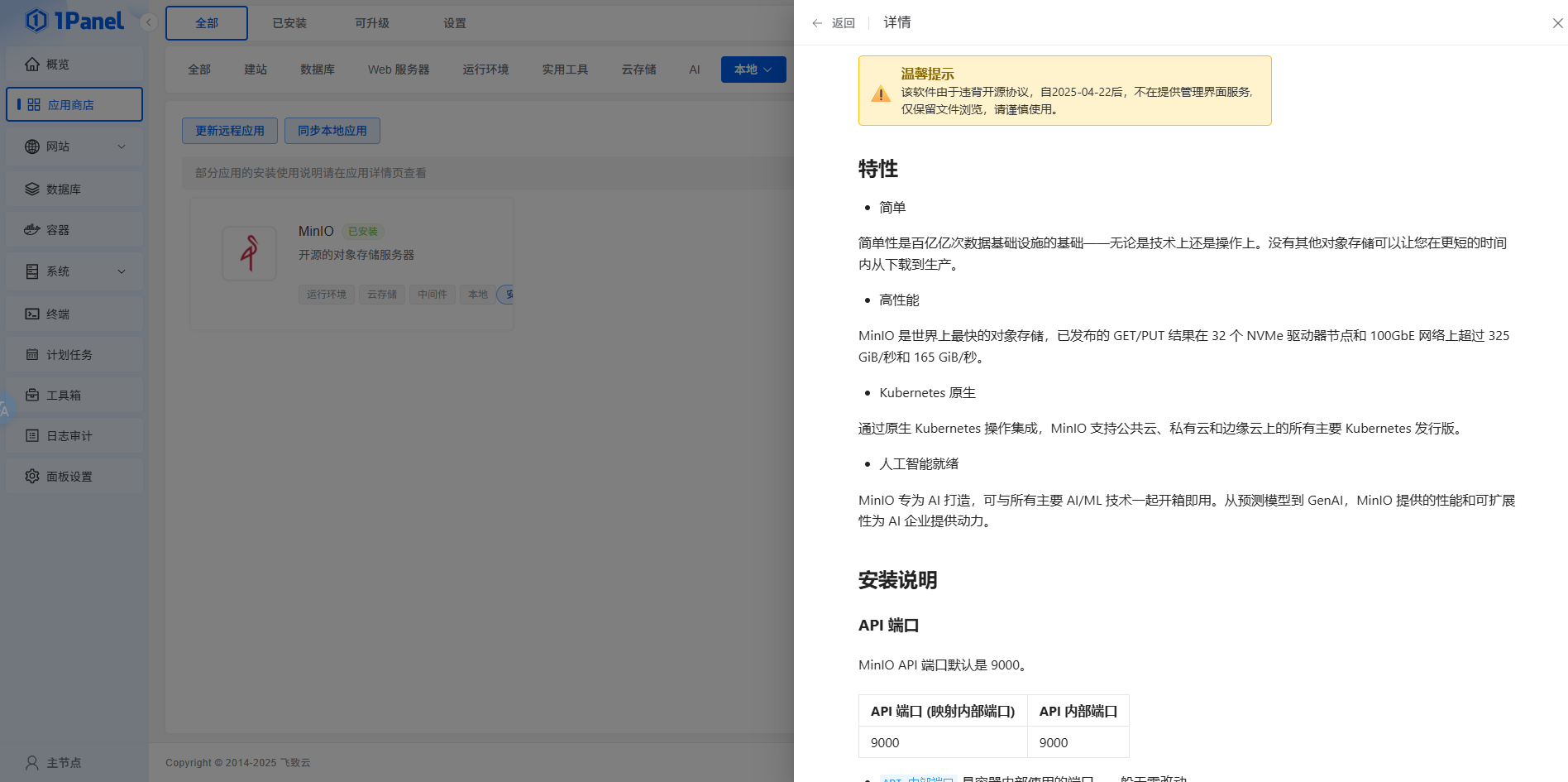1568x782 pixels.
Task: Switch to the 全部 top tab
Action: (x=207, y=23)
